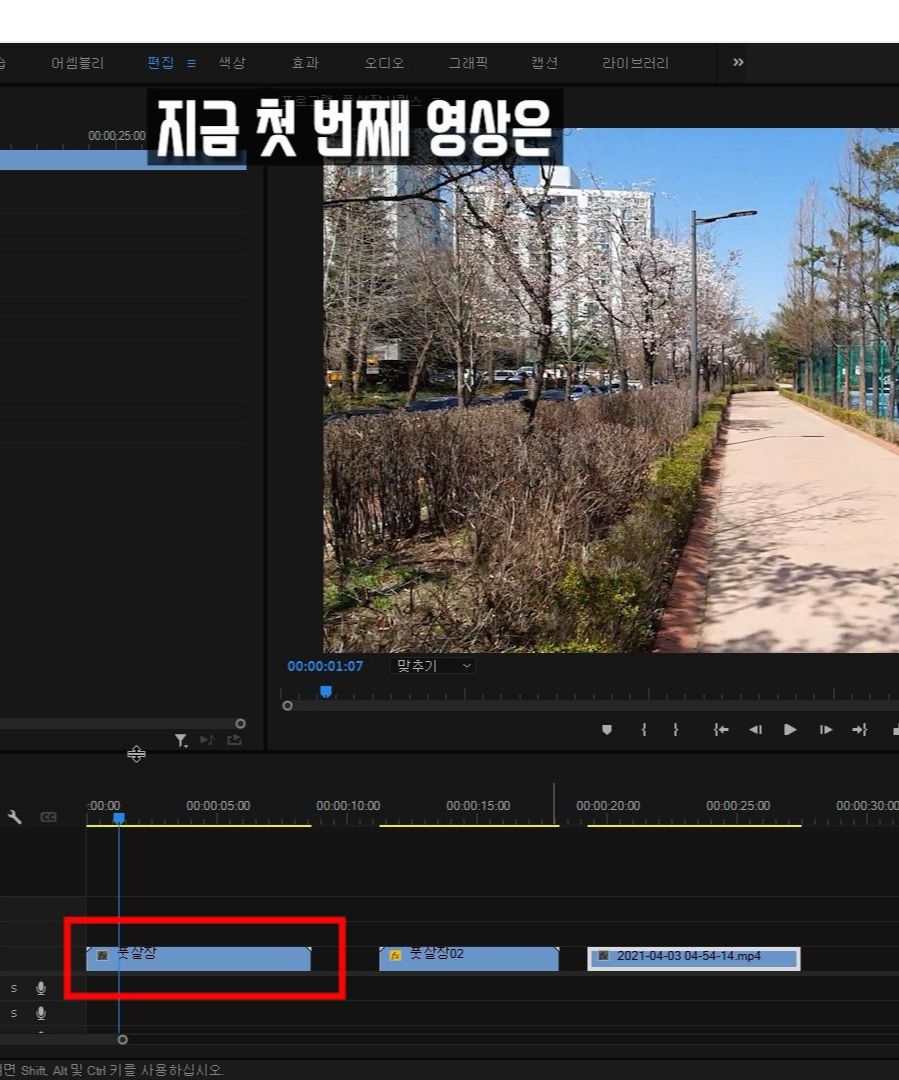Viewport: 899px width, 1080px height.
Task: Toggle voice-over record mic on lower audio track
Action: pyautogui.click(x=41, y=1013)
